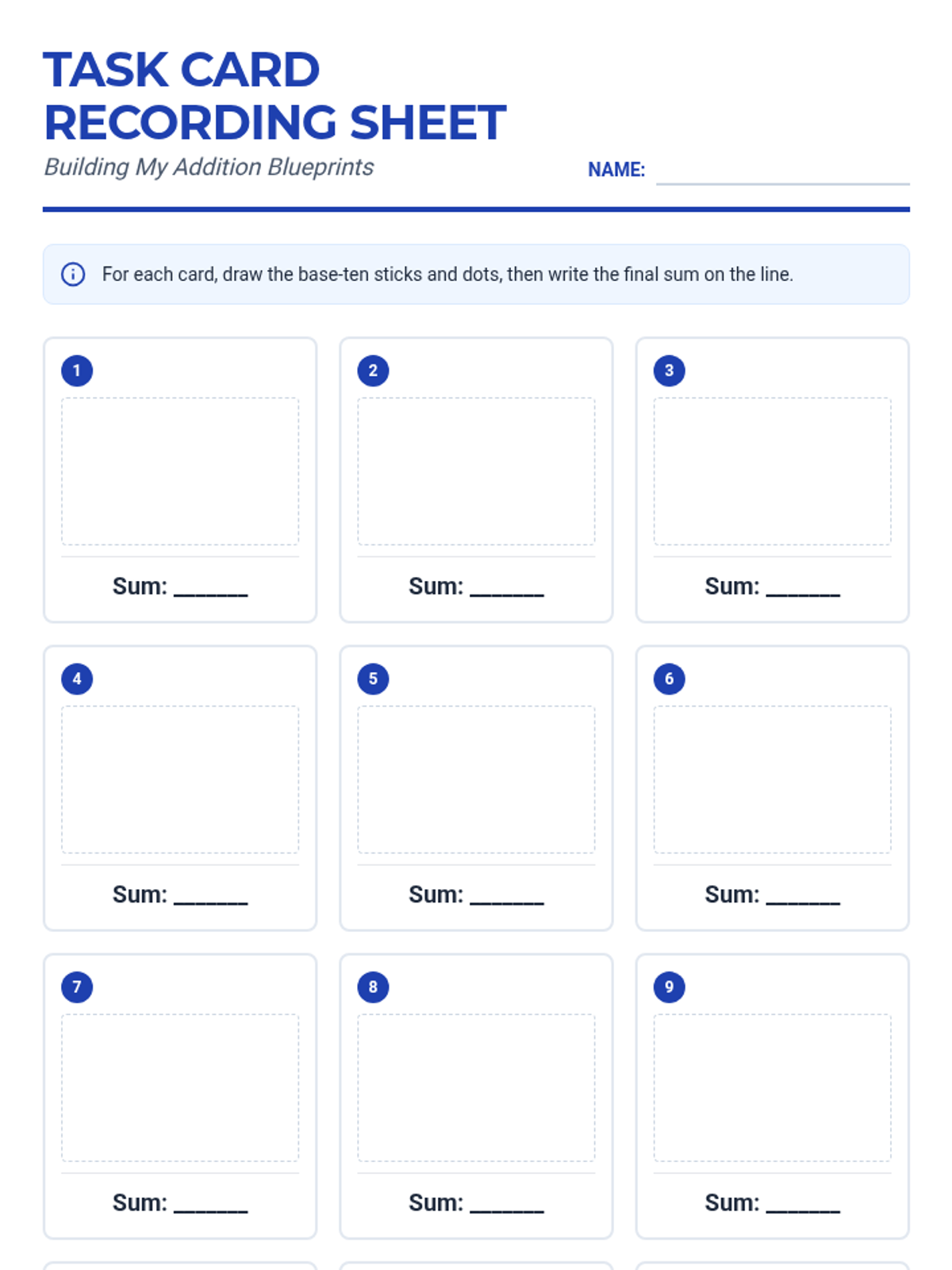This screenshot has width=952, height=1270.
Task: Click the drawing box in card 6
Action: [772, 779]
